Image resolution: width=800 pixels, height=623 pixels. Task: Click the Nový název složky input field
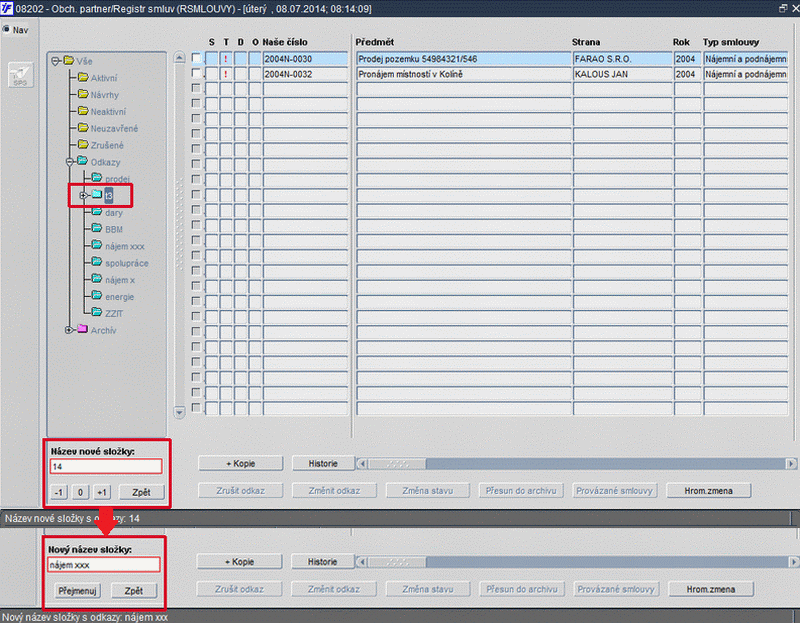(104, 565)
